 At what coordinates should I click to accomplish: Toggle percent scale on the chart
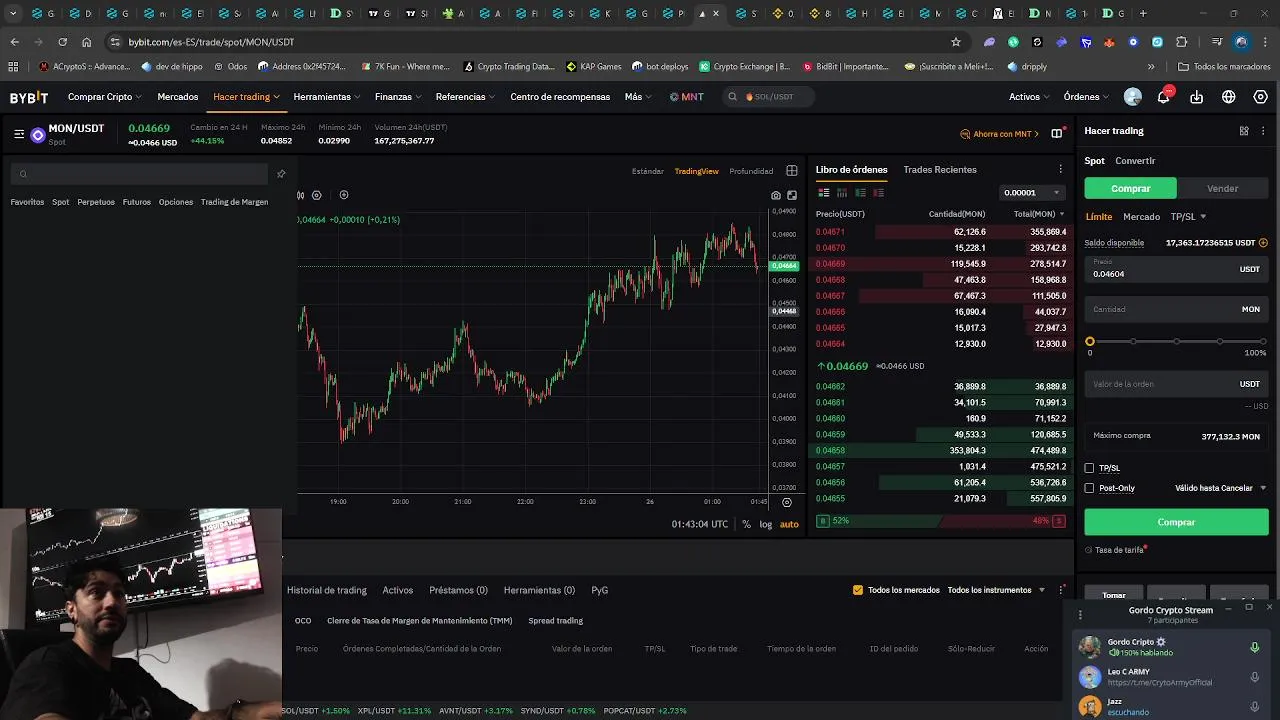click(746, 524)
